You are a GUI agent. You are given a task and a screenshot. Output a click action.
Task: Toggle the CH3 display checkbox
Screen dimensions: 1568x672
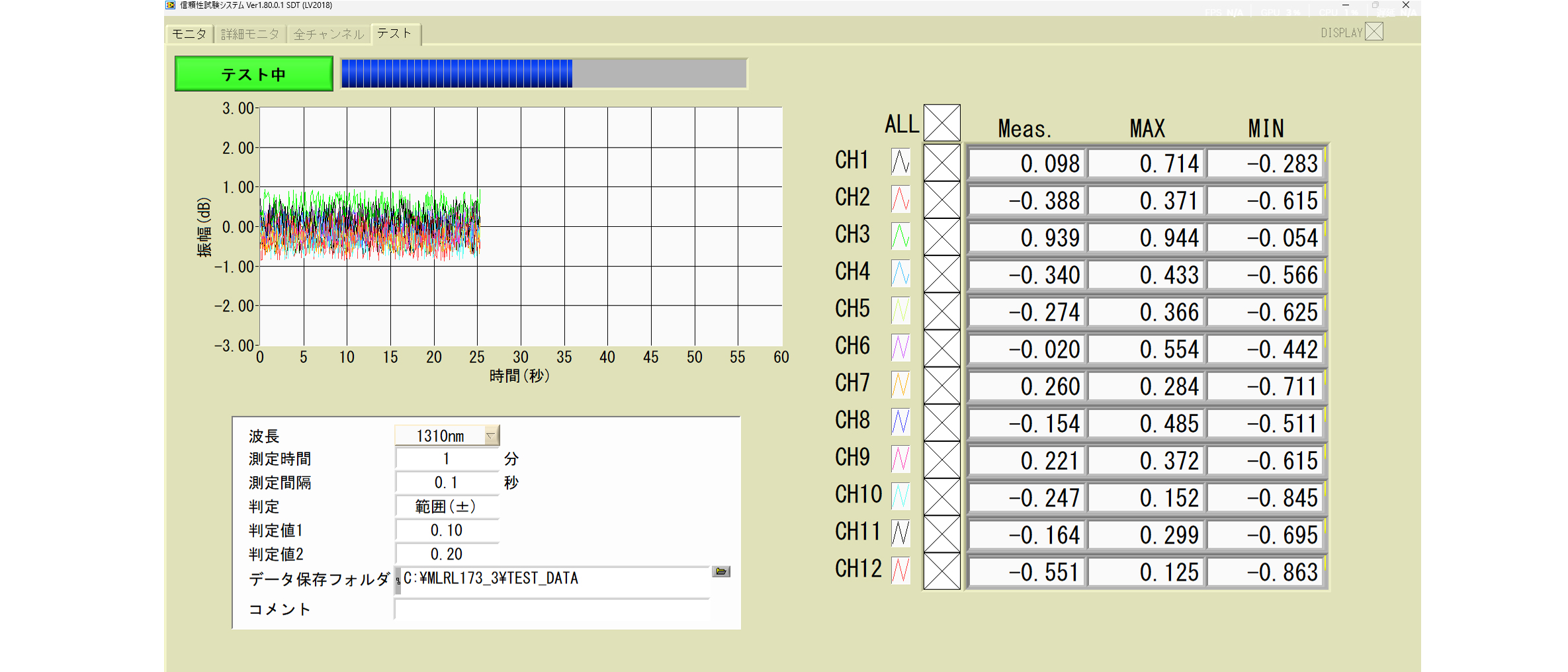point(941,237)
